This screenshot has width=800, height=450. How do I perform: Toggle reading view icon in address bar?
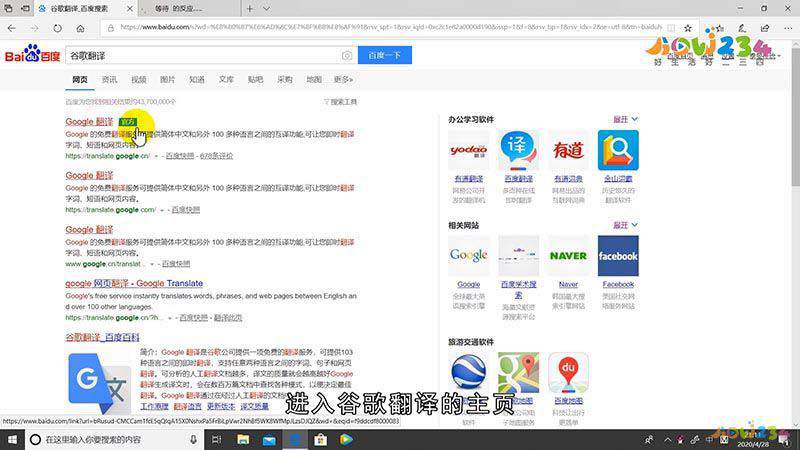click(x=671, y=28)
